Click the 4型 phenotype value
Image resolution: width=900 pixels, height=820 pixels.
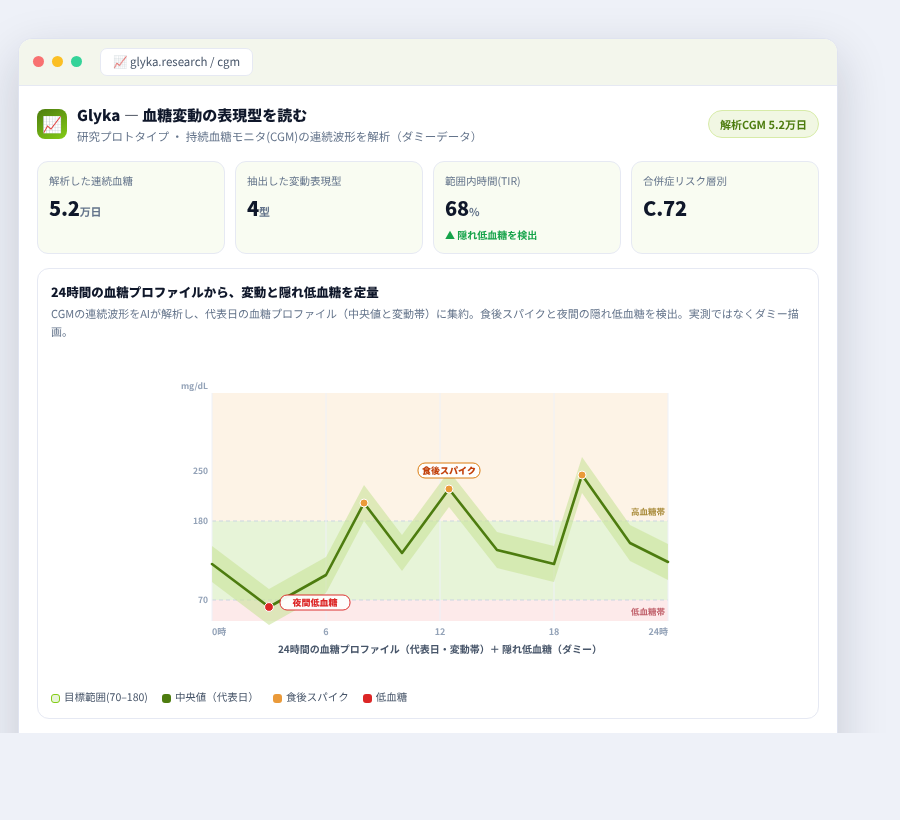[x=258, y=209]
